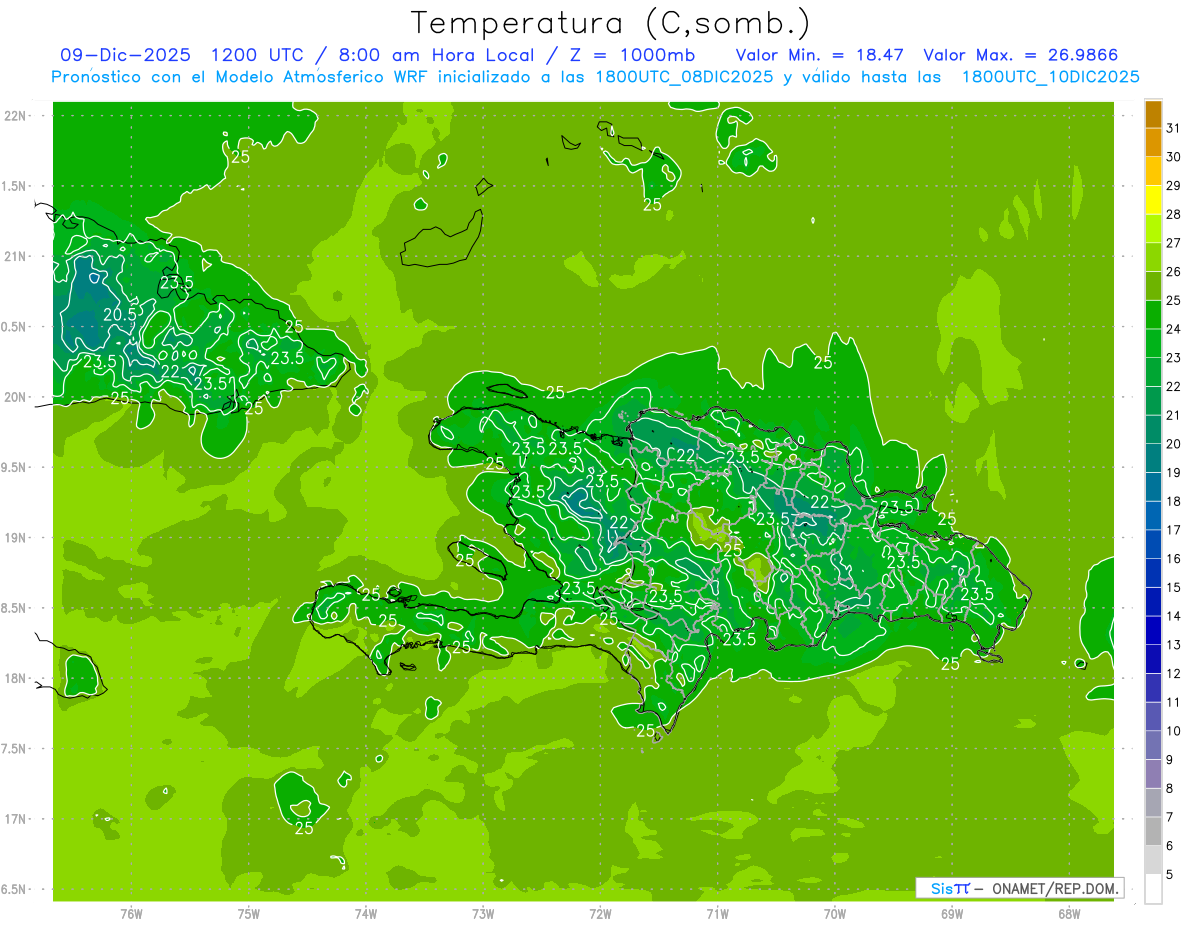
Task: Click the "72W" longitude axis label
Action: pos(600,913)
